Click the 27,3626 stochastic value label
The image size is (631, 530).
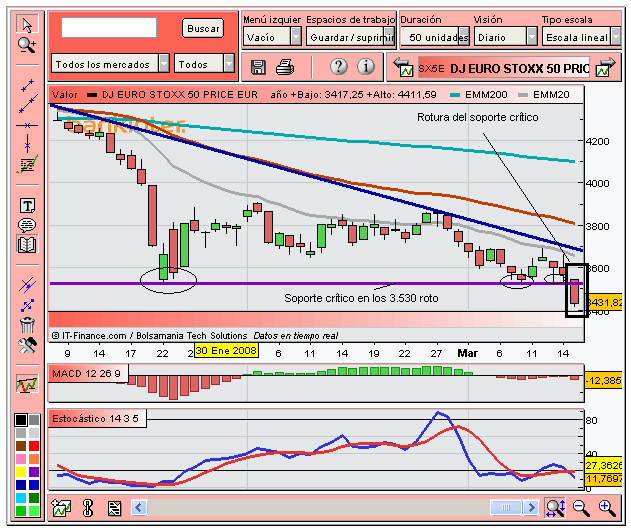click(603, 465)
